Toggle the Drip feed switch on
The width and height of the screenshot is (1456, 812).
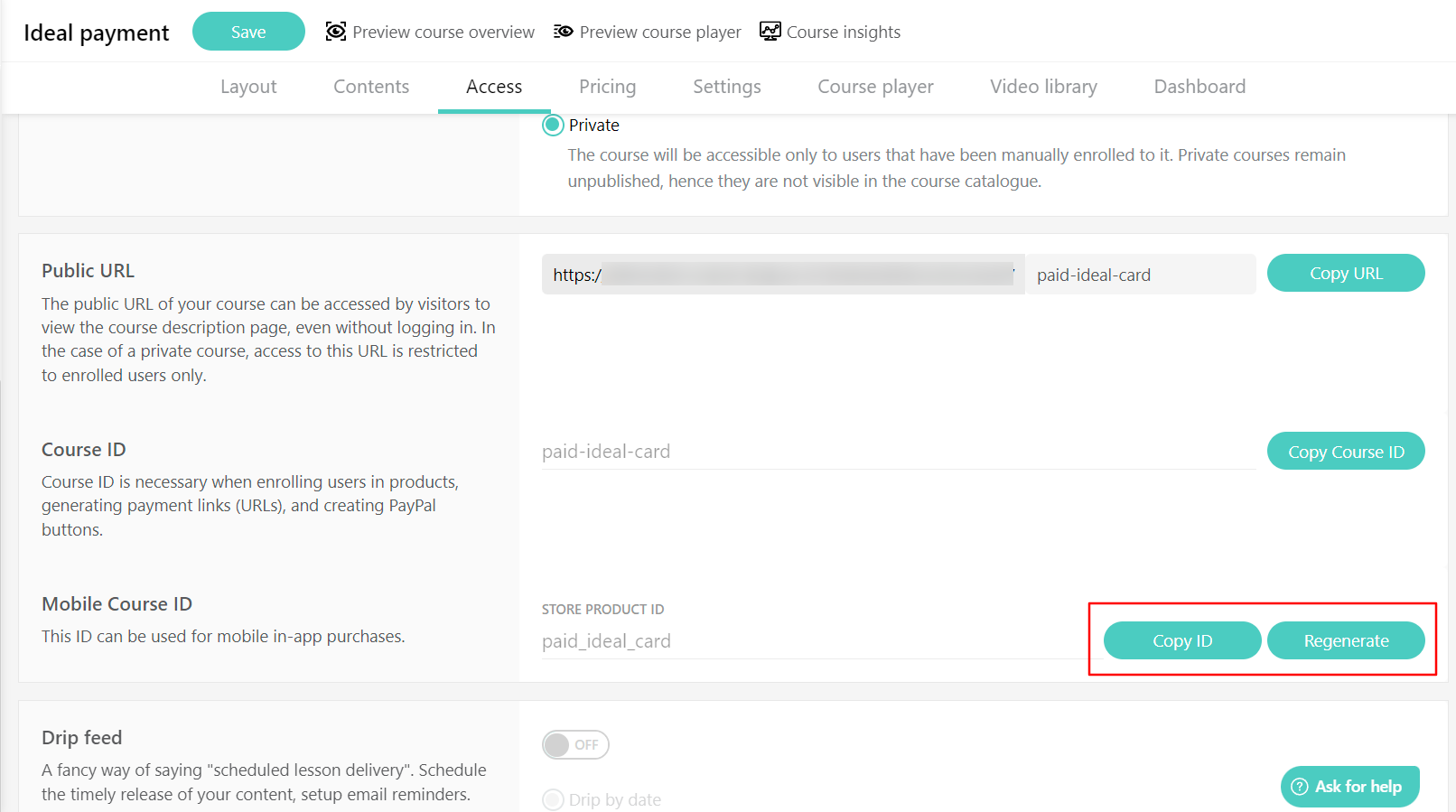tap(575, 744)
